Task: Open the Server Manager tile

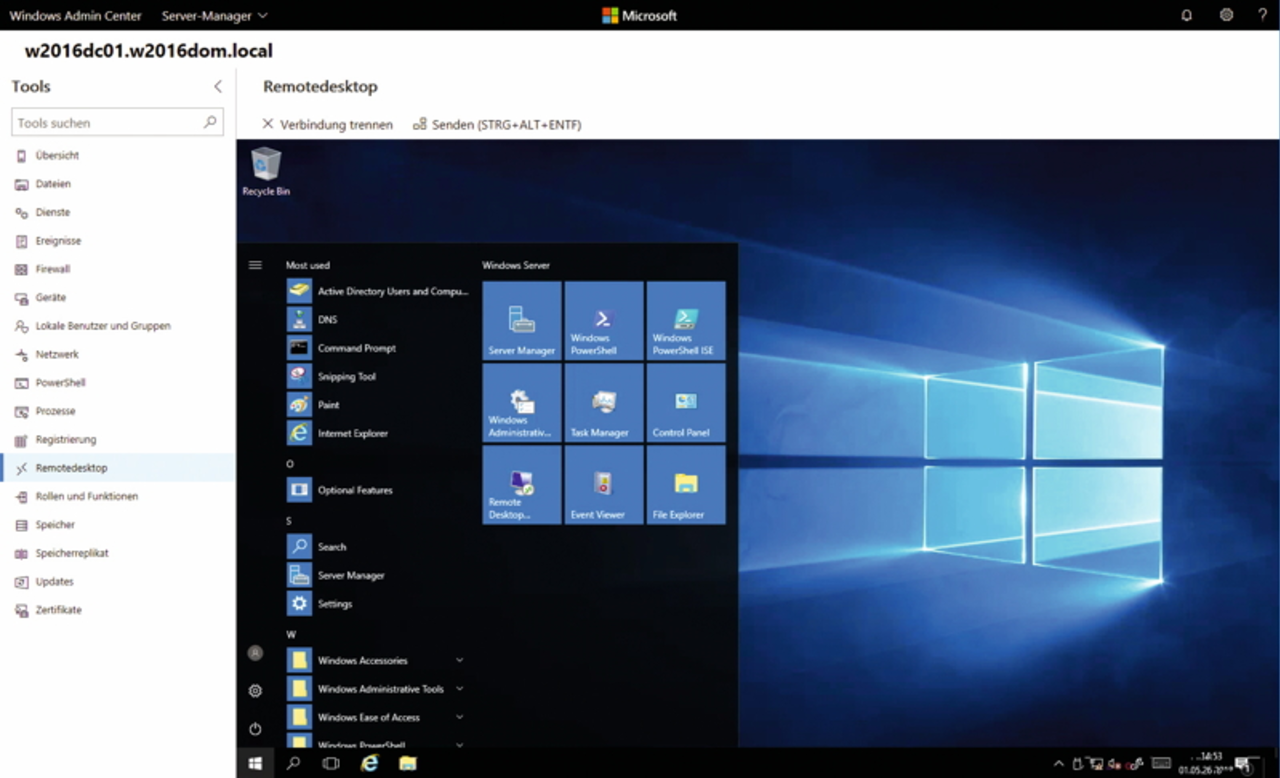Action: coord(522,320)
